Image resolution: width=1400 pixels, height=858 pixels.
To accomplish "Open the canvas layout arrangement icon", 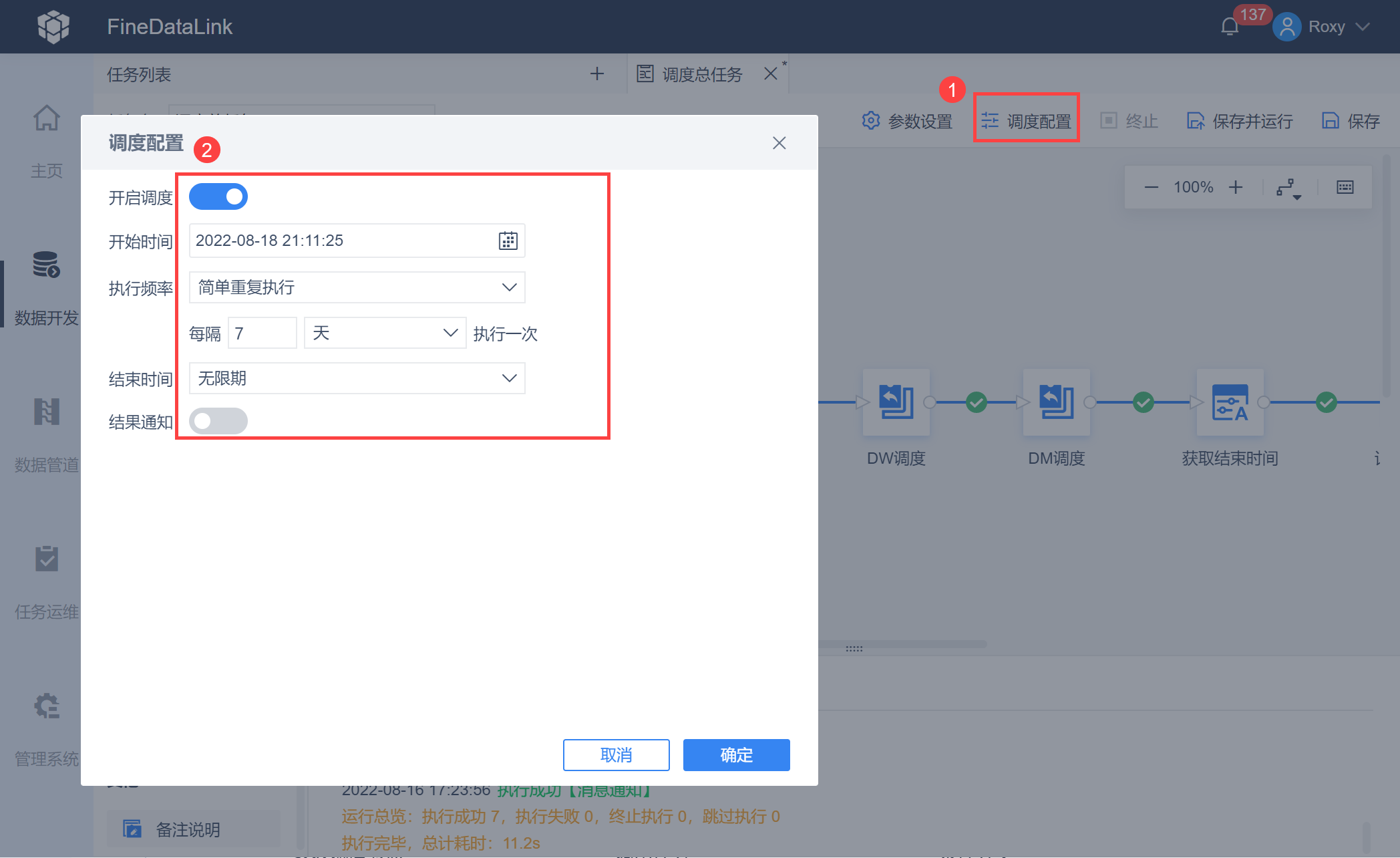I will [x=1288, y=188].
